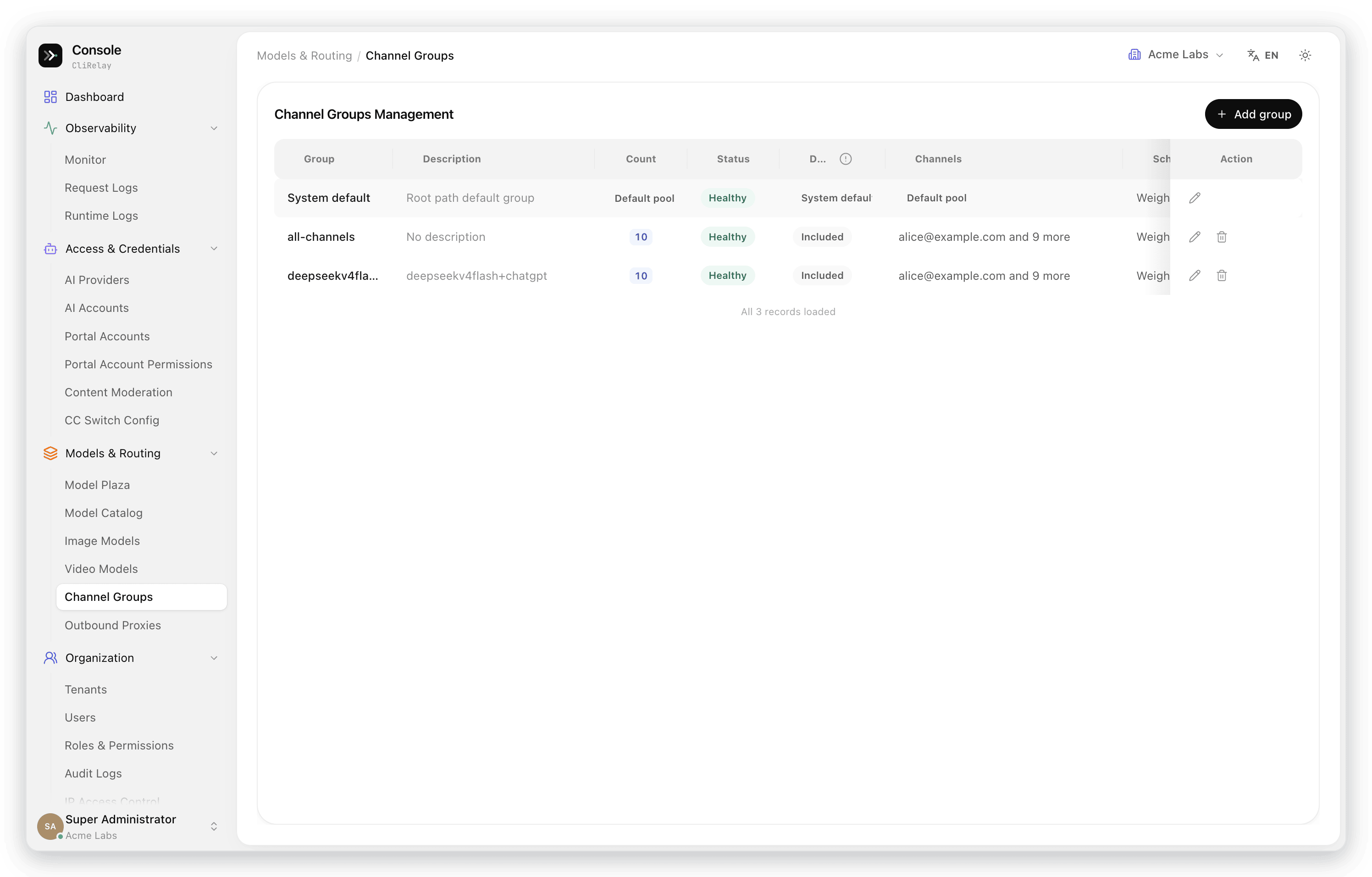Click the info icon in D... column header
Screen dimensions: 1372x877
(846, 159)
